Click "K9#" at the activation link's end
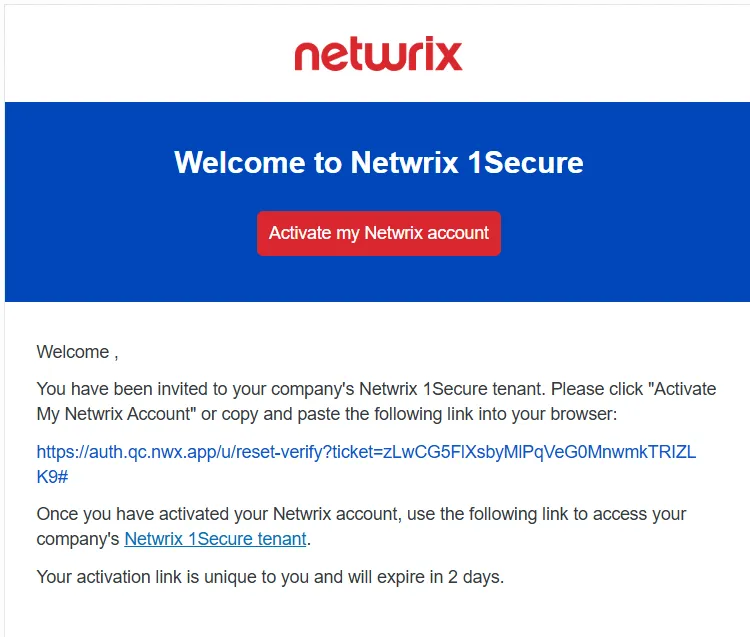Image resolution: width=750 pixels, height=637 pixels. tap(52, 476)
